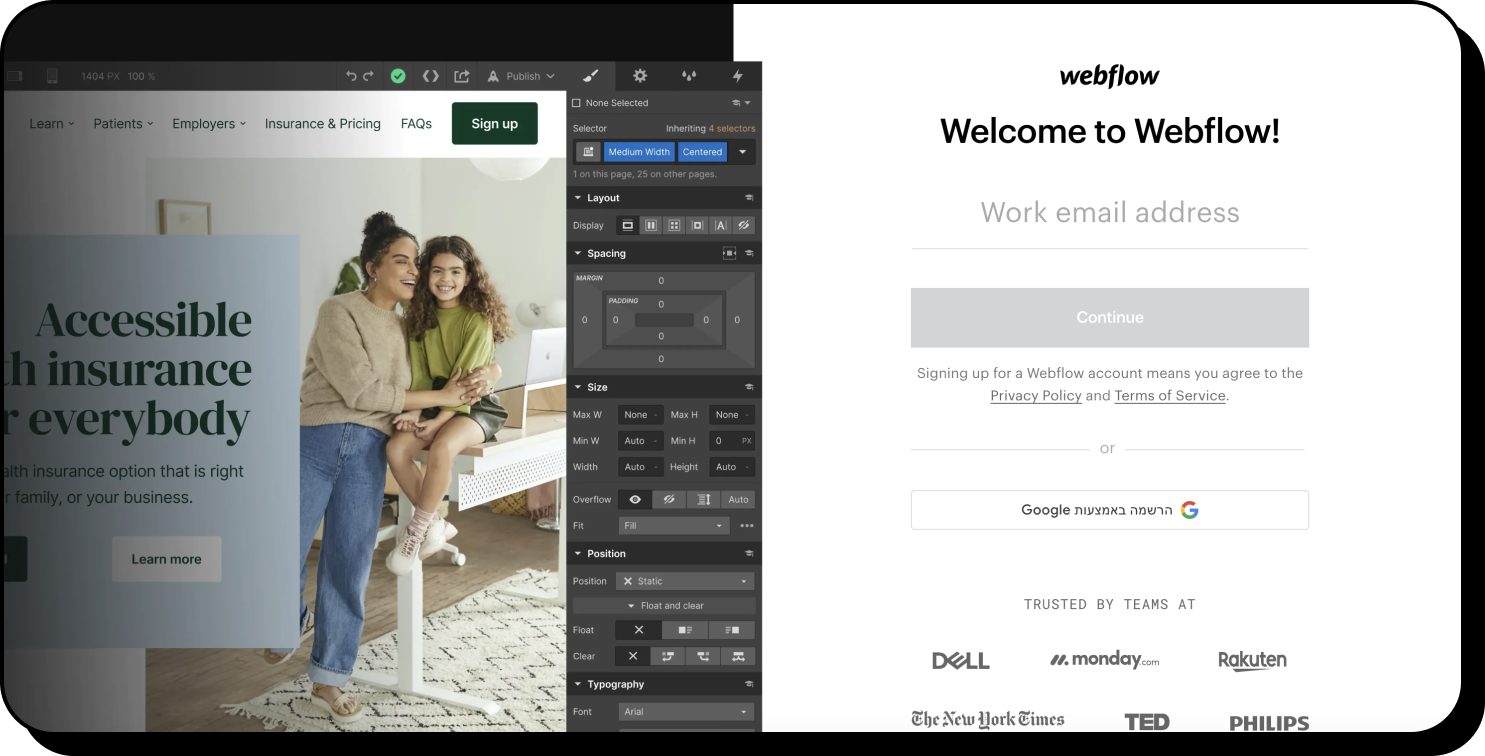The height and width of the screenshot is (756, 1485).
Task: Open the Learn menu in site nav
Action: [x=52, y=124]
